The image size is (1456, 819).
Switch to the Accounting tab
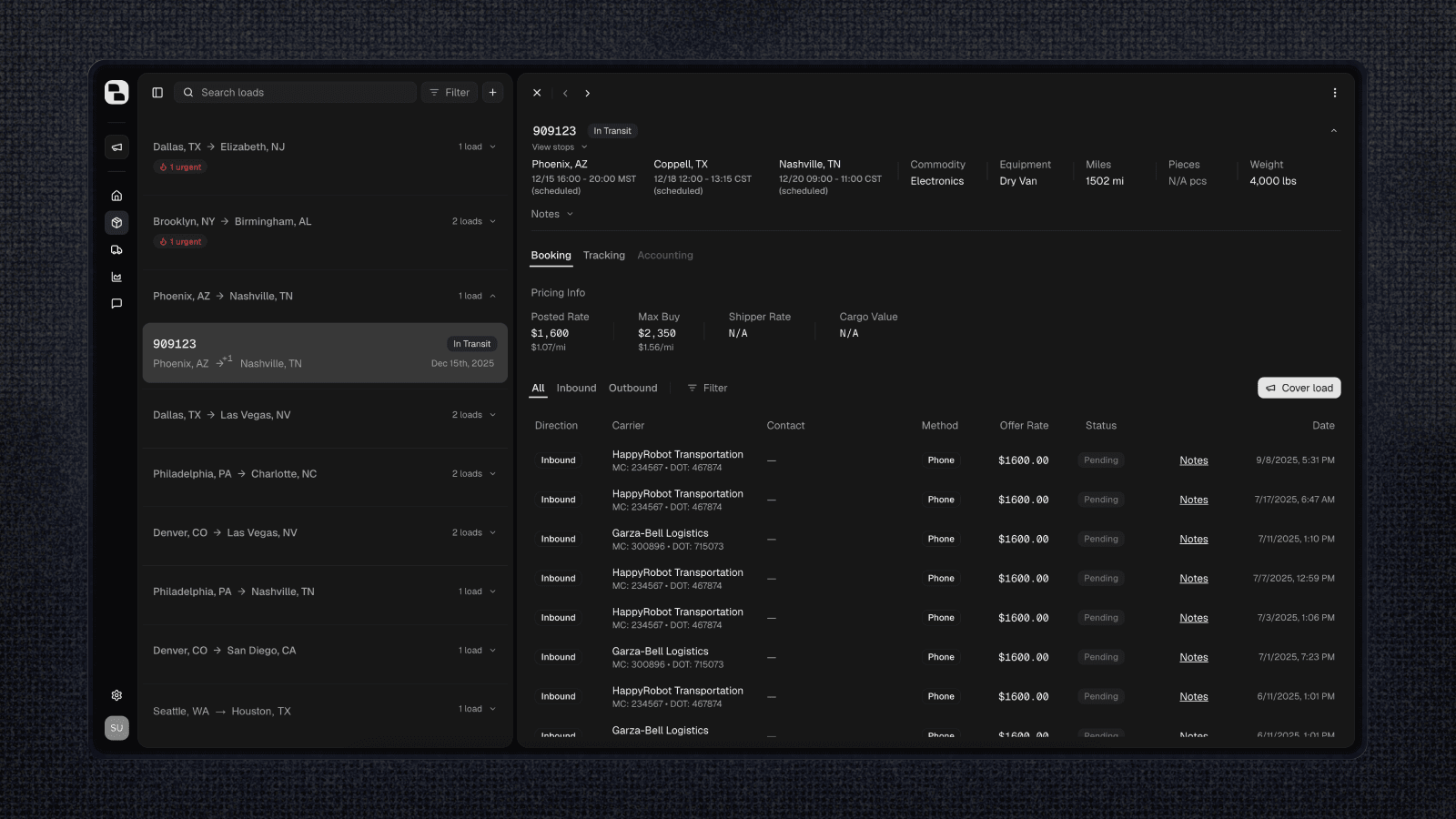(665, 256)
